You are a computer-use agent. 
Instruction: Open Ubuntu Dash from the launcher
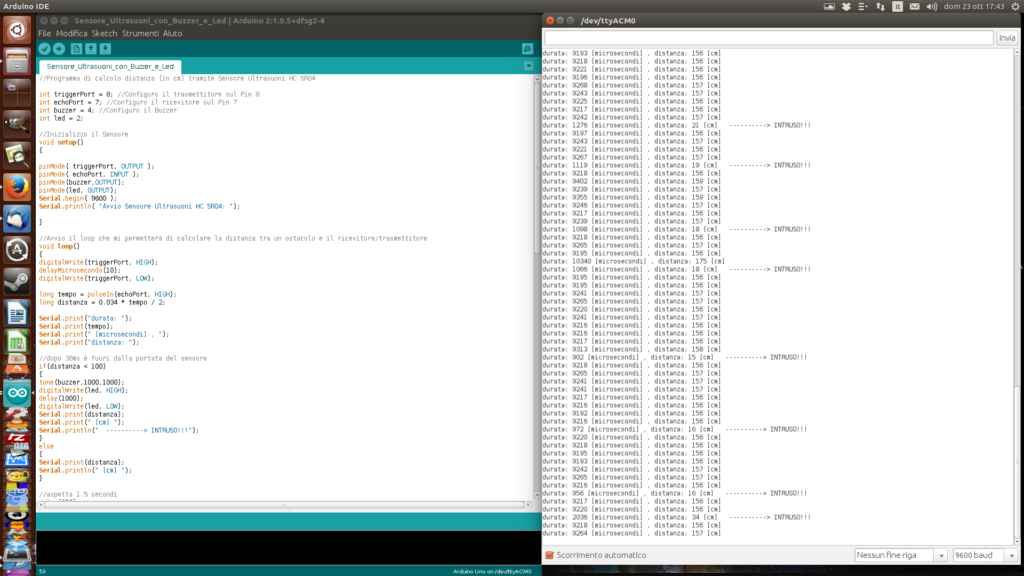(17, 30)
